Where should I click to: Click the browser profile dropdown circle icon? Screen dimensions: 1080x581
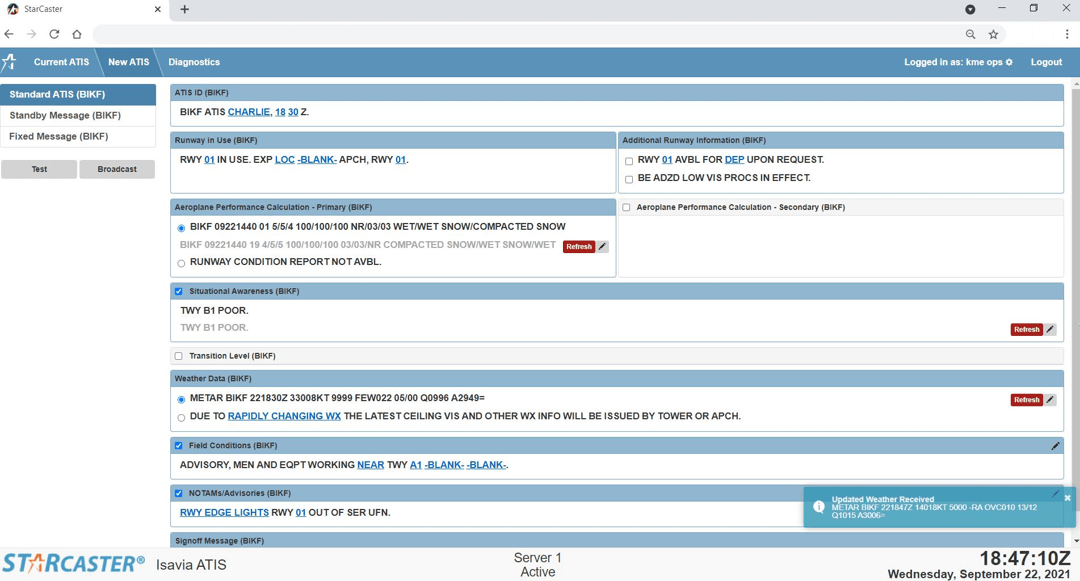coord(970,9)
